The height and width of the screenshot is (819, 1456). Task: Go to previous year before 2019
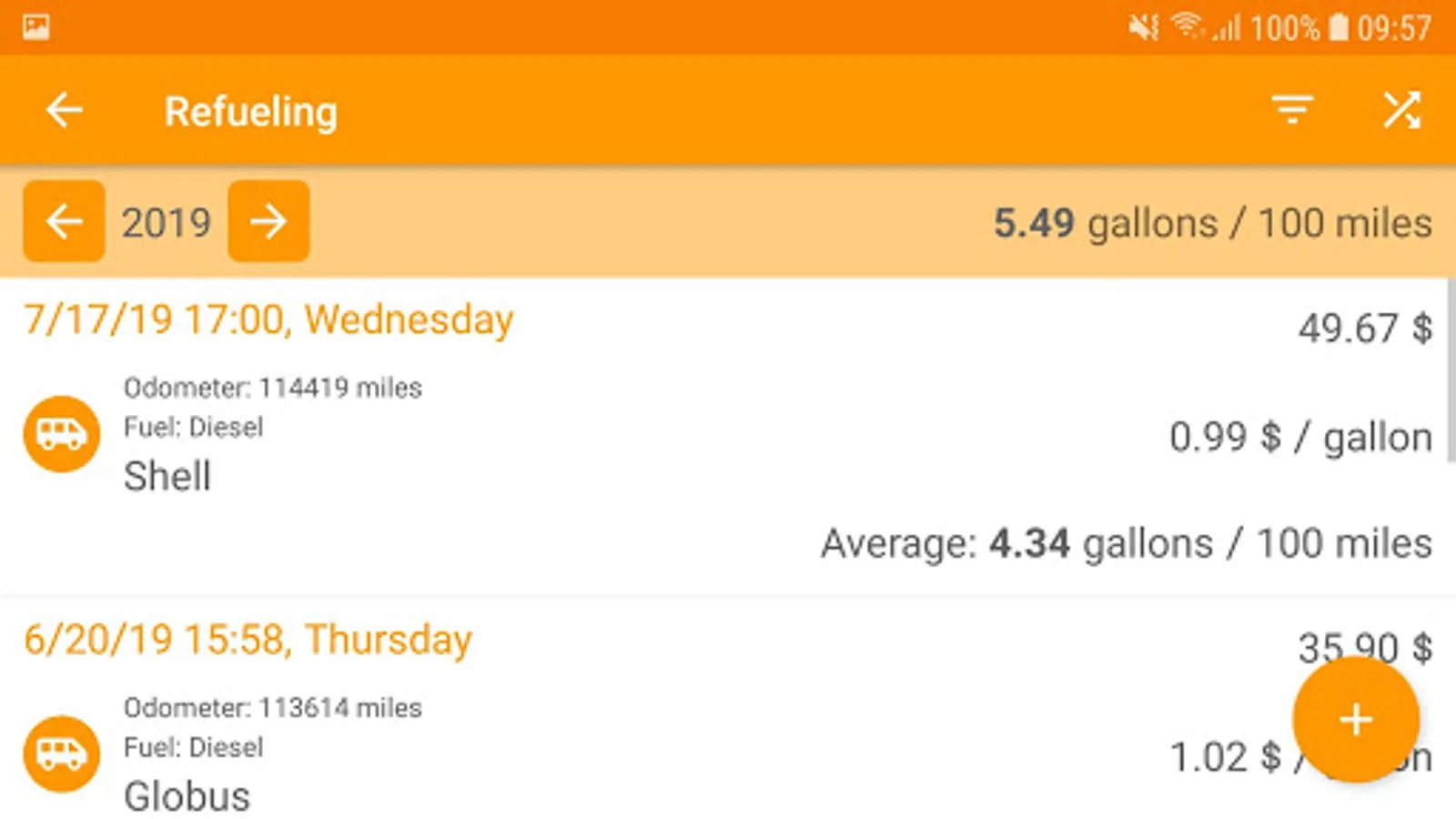click(x=64, y=221)
